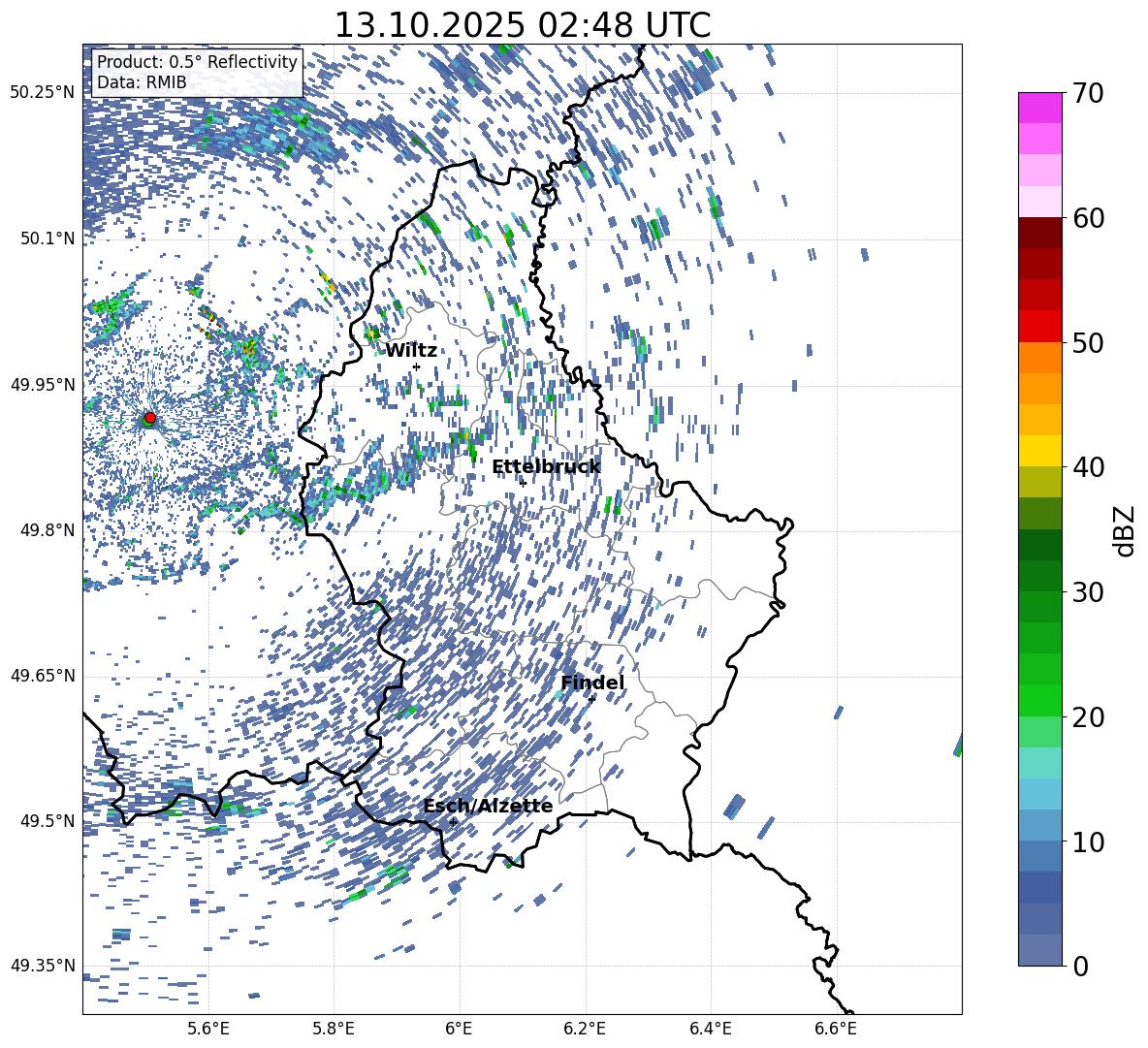Click the 49.95°N latitude label

click(43, 384)
